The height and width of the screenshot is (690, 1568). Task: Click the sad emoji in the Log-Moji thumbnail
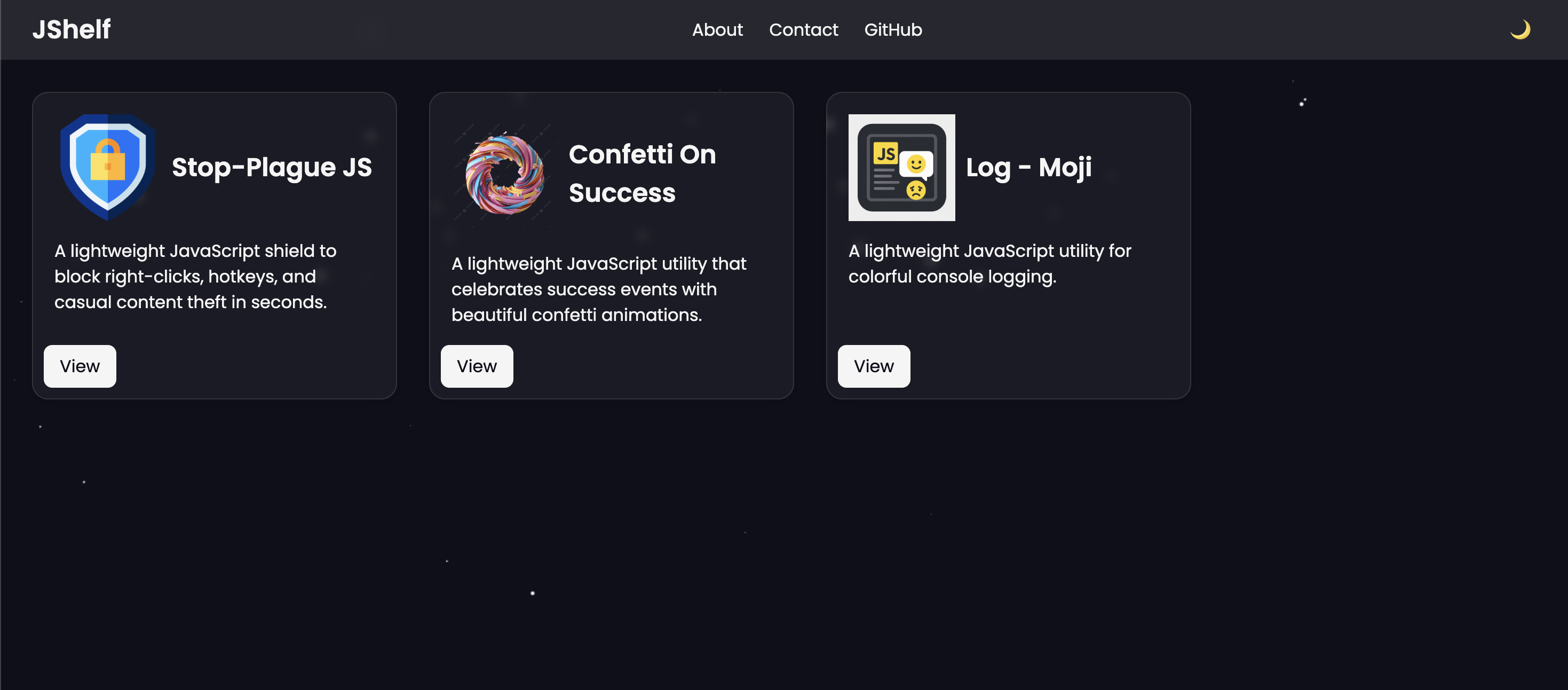[915, 191]
